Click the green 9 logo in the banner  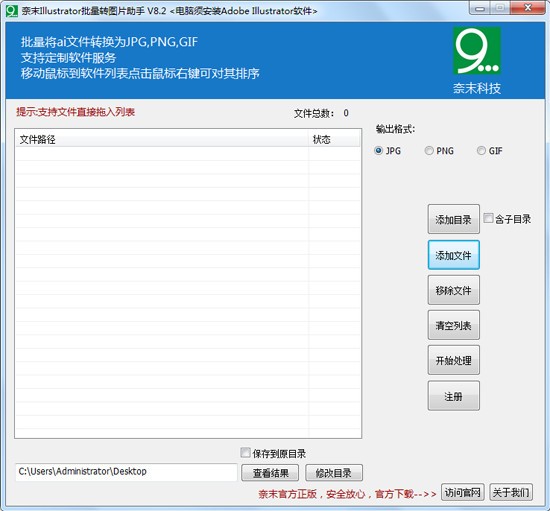(477, 51)
